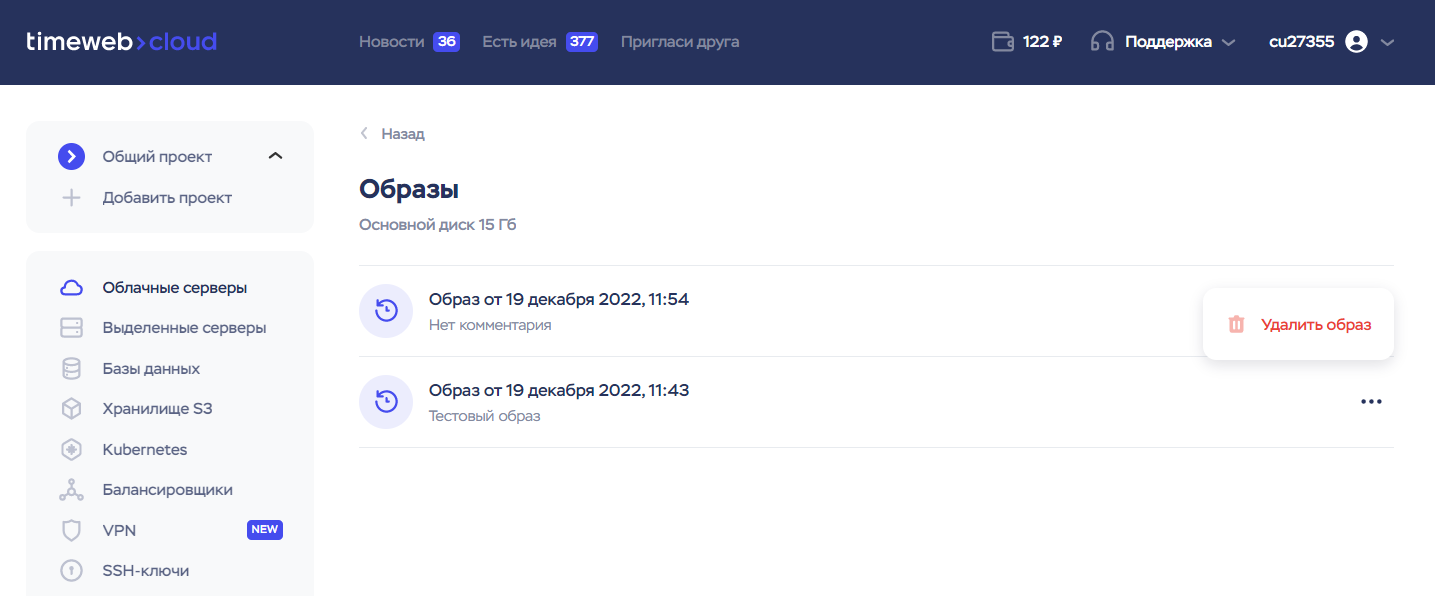1435x596 pixels.
Task: Open three-dot menu for Тестовый образ
Action: [1371, 402]
